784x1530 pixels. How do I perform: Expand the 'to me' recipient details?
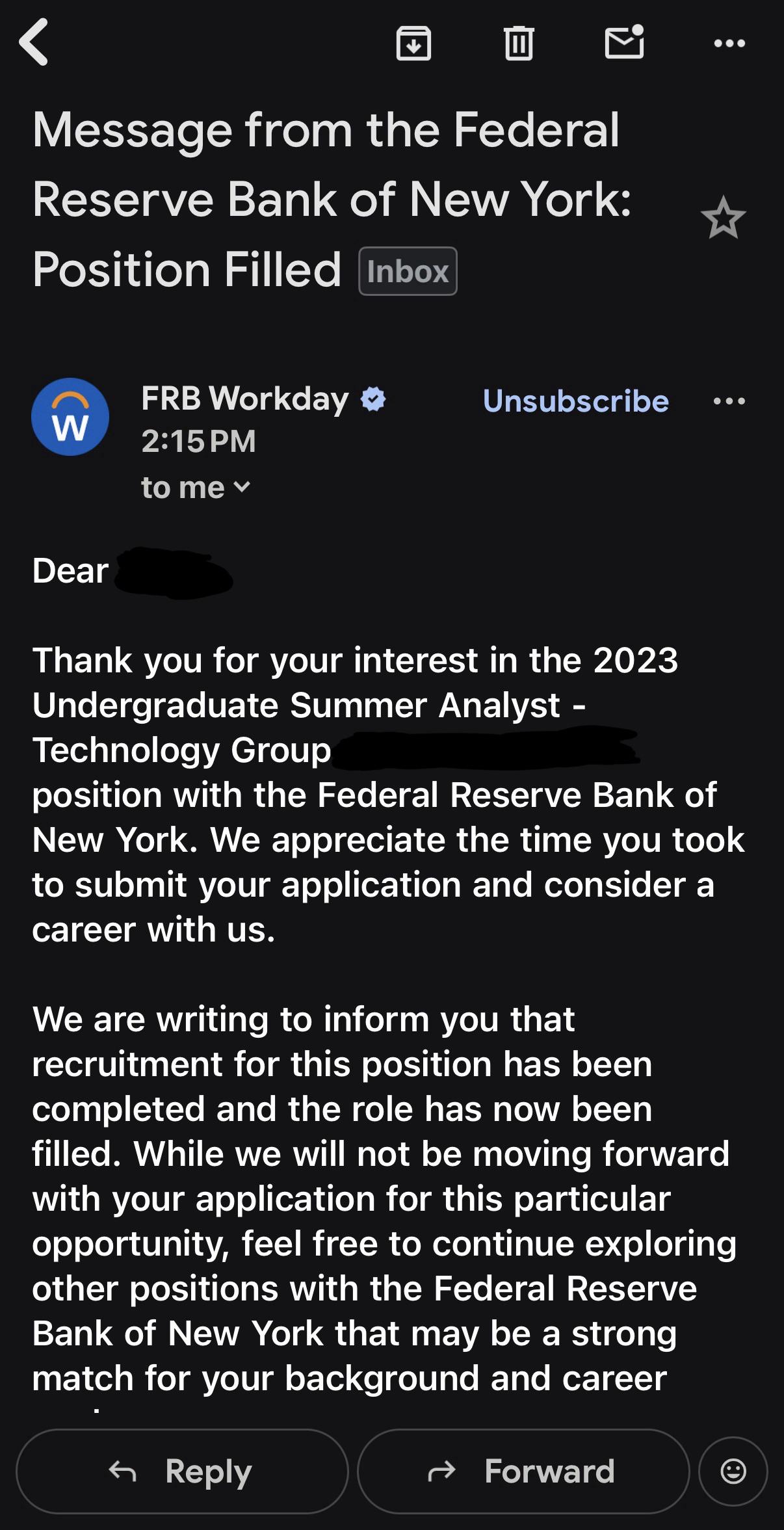(x=196, y=488)
